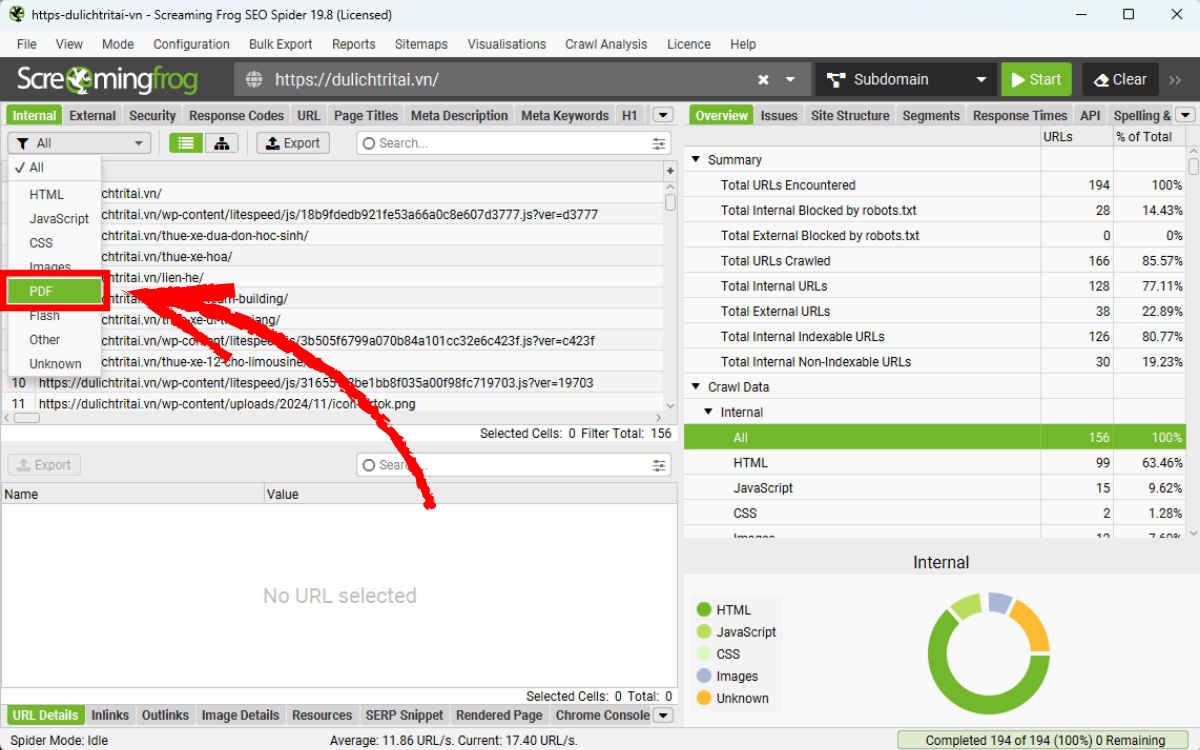Viewport: 1200px width, 750px height.
Task: Clear the URL field using the X icon
Action: pyautogui.click(x=762, y=79)
